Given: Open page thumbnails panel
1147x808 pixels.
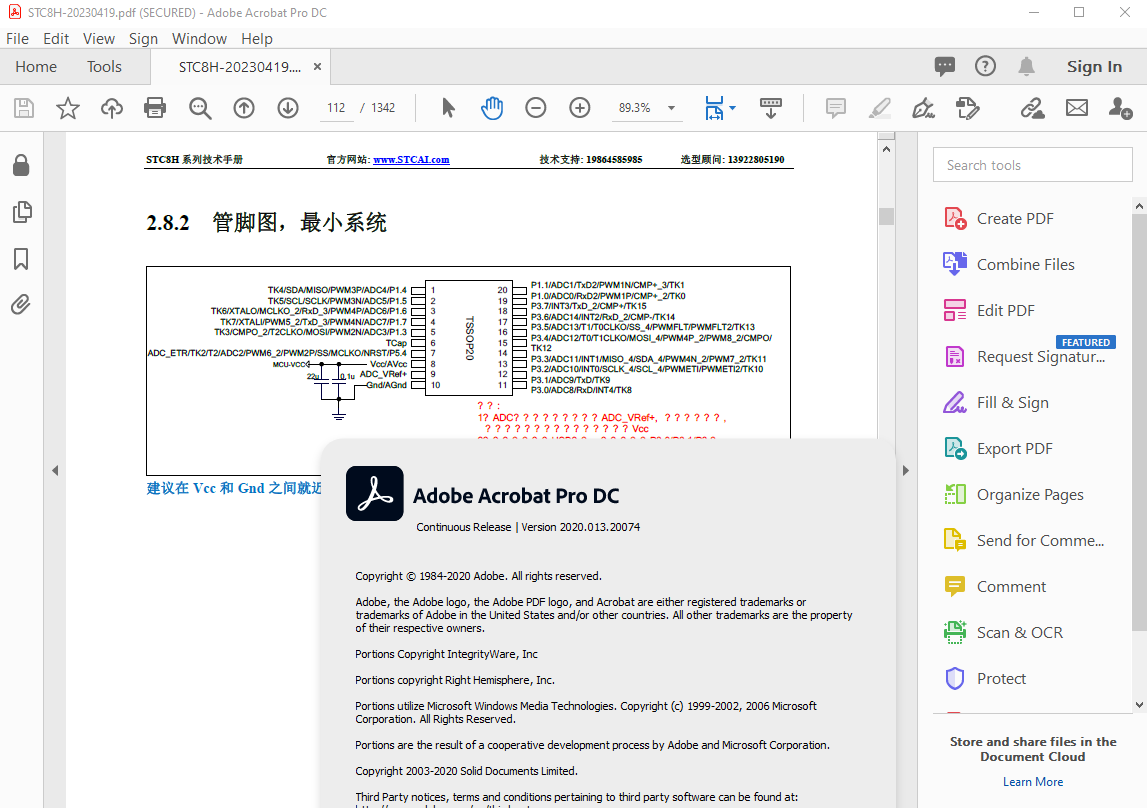Looking at the screenshot, I should coord(21,212).
